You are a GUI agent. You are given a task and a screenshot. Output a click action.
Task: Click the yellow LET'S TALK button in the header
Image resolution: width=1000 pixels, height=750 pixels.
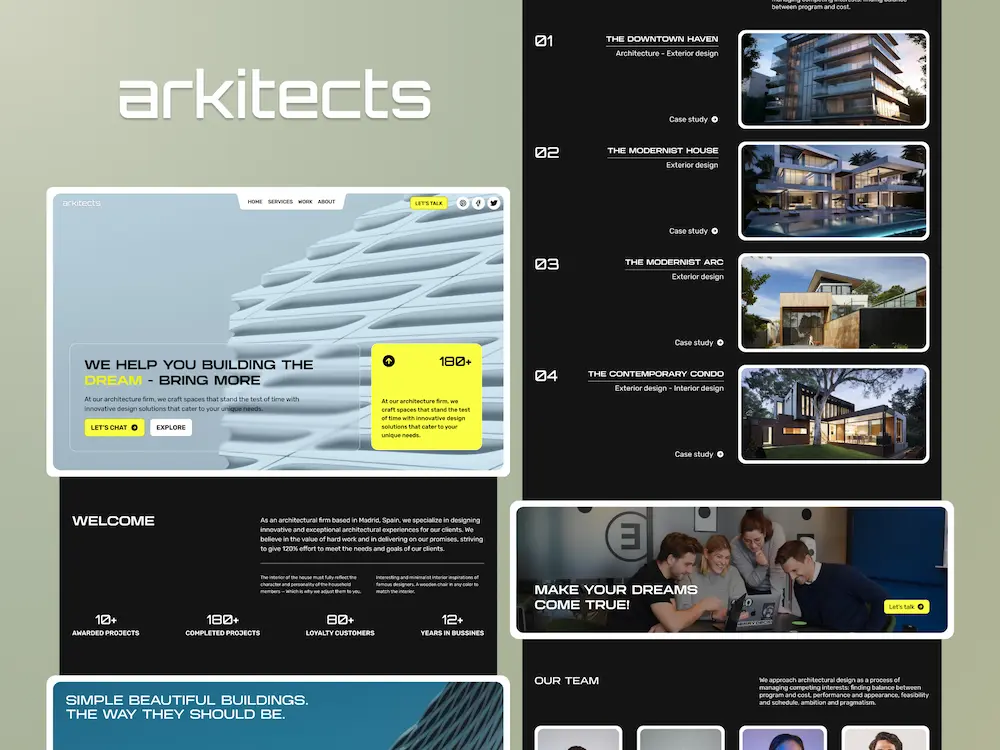click(428, 202)
